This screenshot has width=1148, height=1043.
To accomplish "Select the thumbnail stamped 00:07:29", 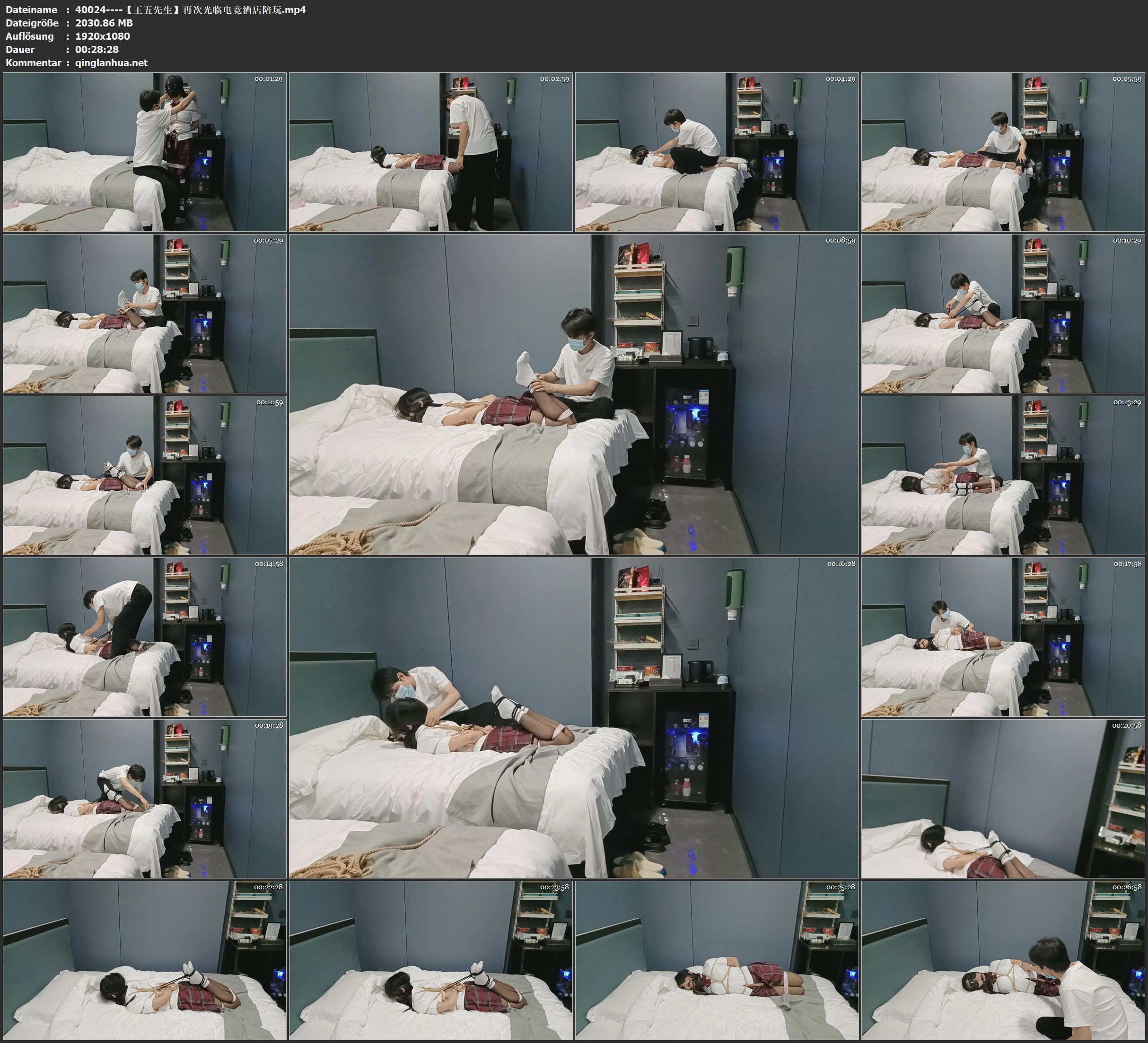I will click(x=145, y=313).
